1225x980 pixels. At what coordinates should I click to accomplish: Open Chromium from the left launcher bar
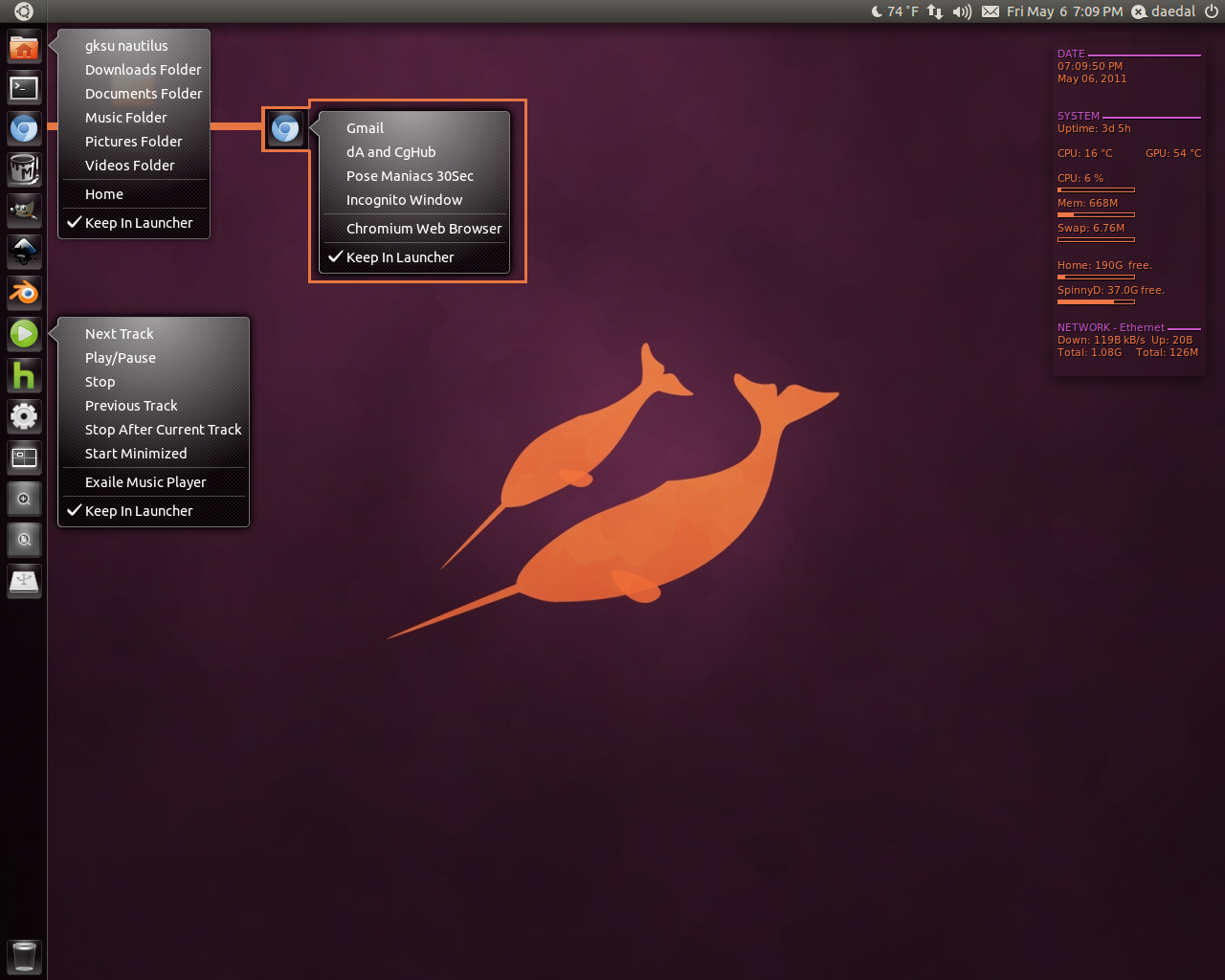click(x=24, y=129)
